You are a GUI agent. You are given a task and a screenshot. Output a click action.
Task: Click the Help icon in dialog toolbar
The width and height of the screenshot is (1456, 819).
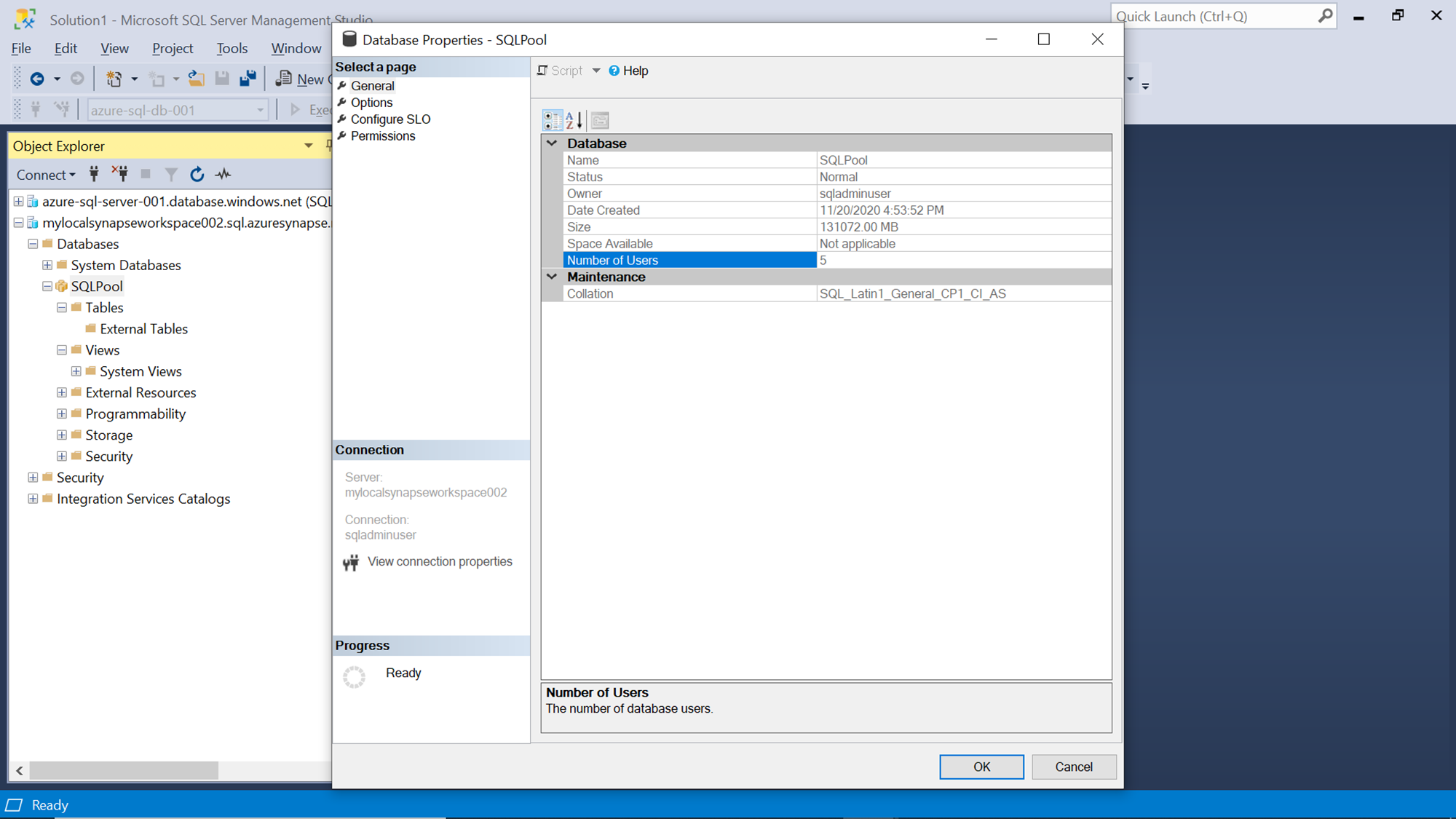(x=614, y=71)
